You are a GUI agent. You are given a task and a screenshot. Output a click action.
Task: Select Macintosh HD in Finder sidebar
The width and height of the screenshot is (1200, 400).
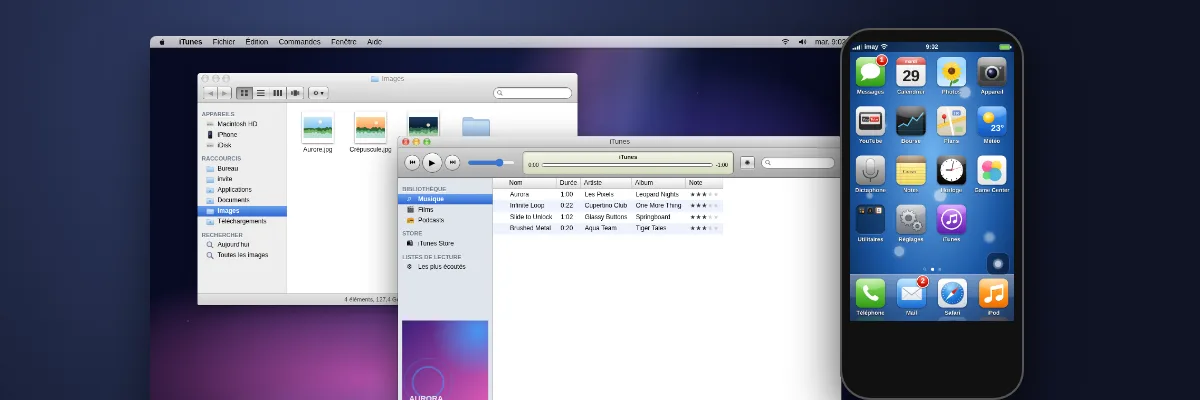[x=242, y=124]
